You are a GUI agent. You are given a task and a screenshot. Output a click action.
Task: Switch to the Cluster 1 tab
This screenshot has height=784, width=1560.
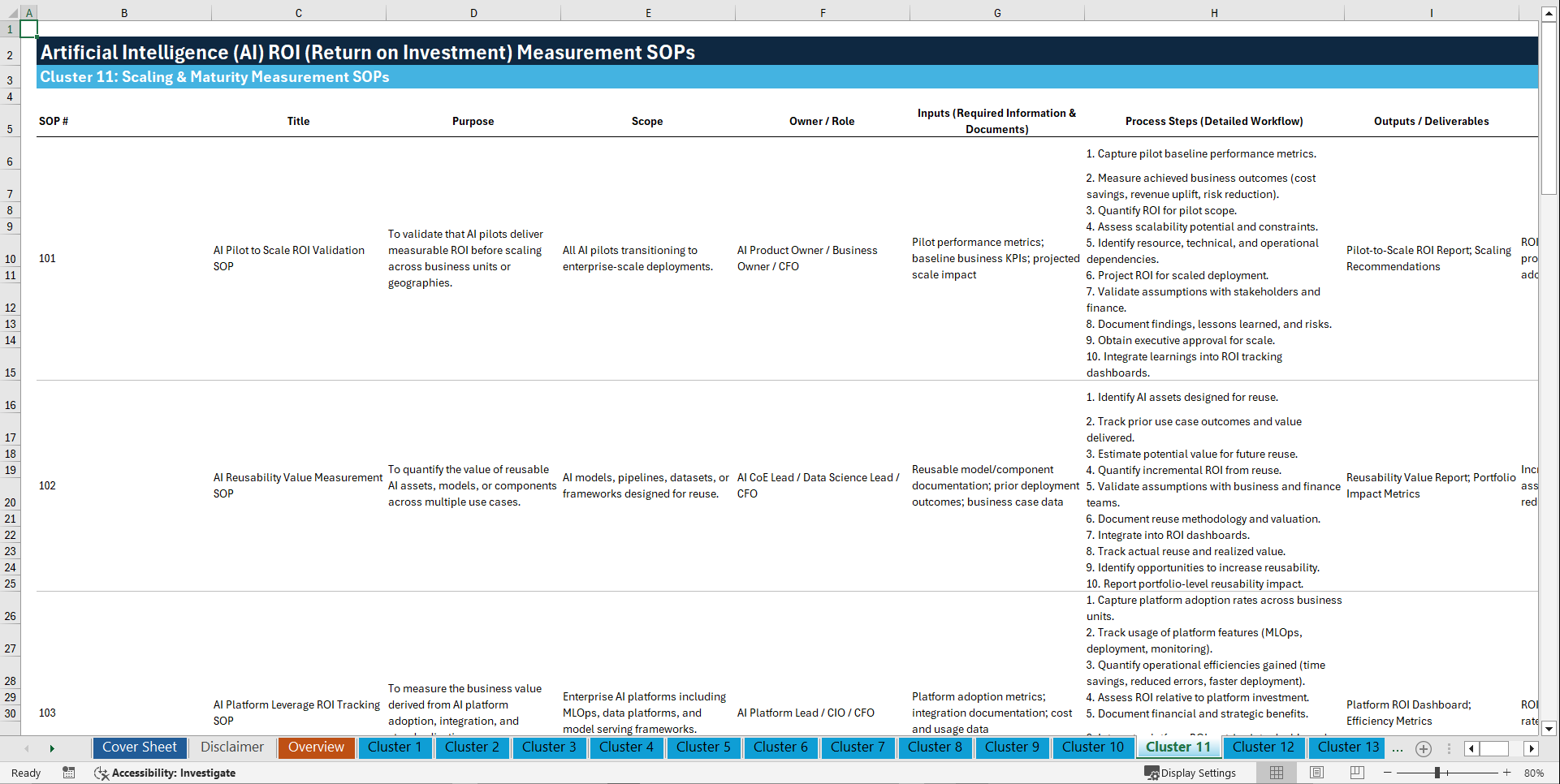(x=395, y=747)
